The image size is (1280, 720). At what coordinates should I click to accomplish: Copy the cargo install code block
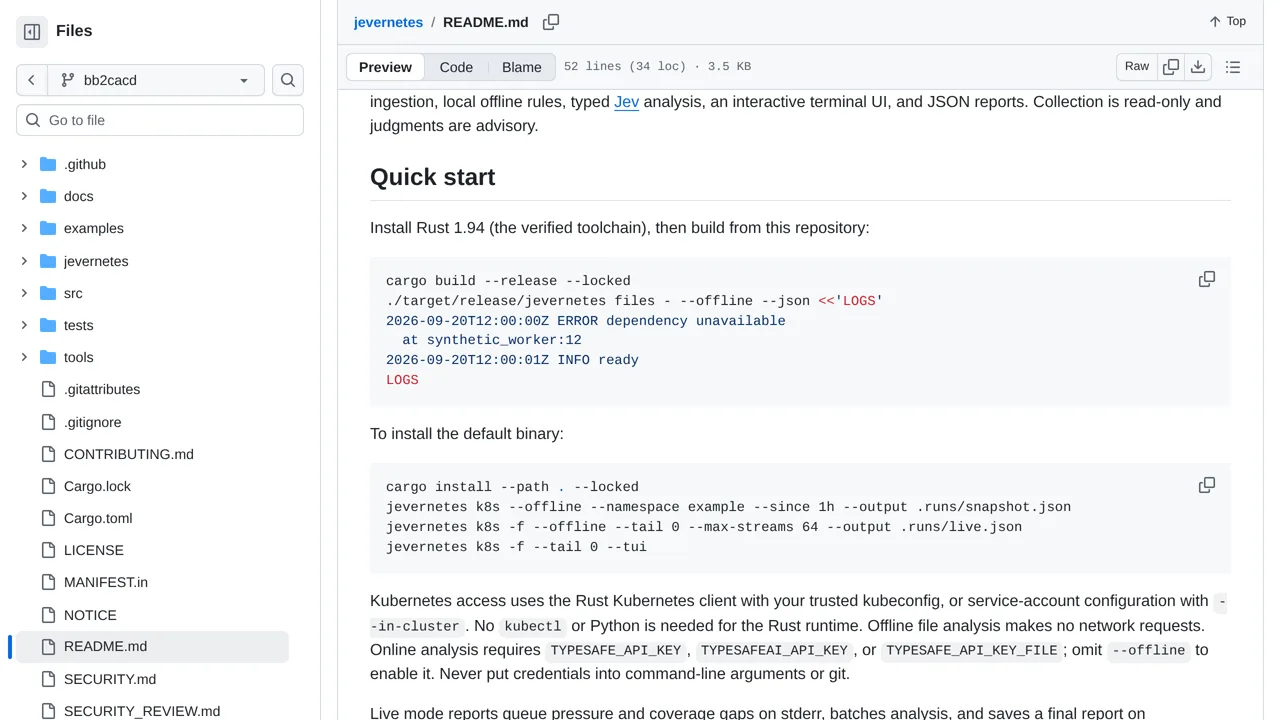tap(1207, 485)
